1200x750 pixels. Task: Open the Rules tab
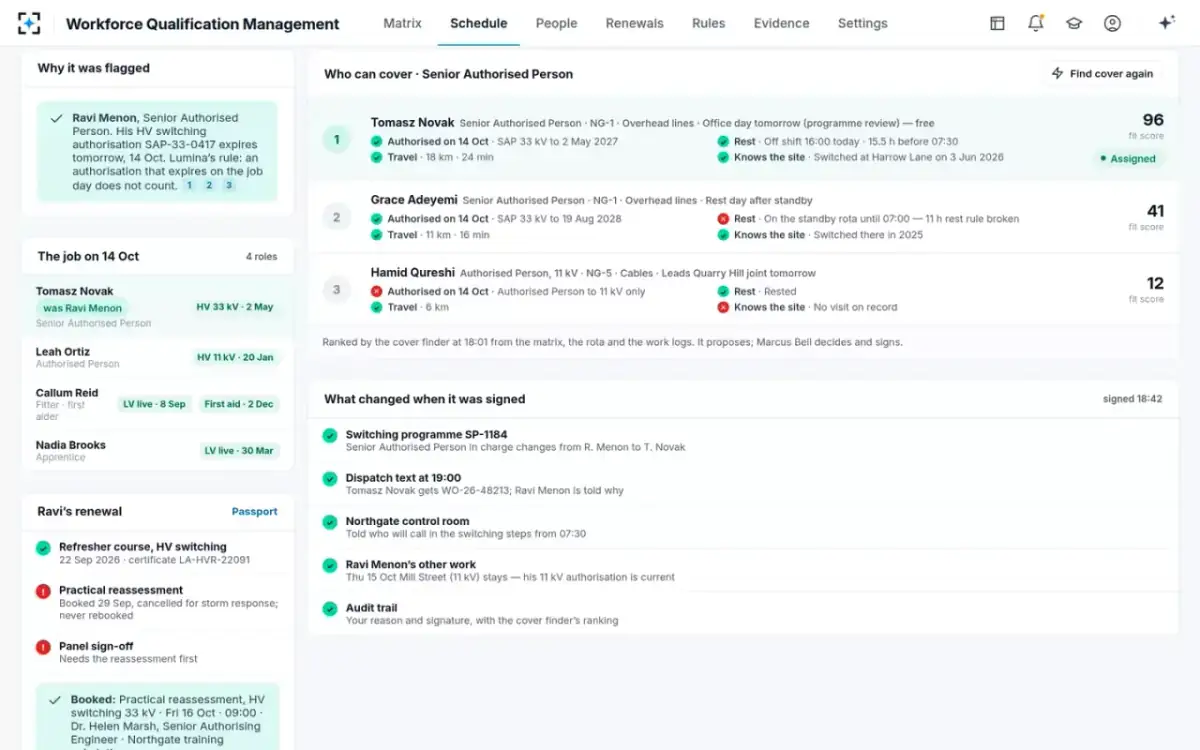(x=708, y=23)
